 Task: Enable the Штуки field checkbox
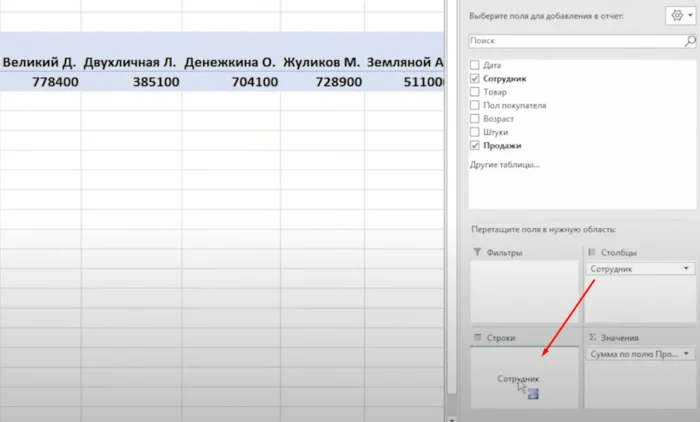[x=475, y=131]
